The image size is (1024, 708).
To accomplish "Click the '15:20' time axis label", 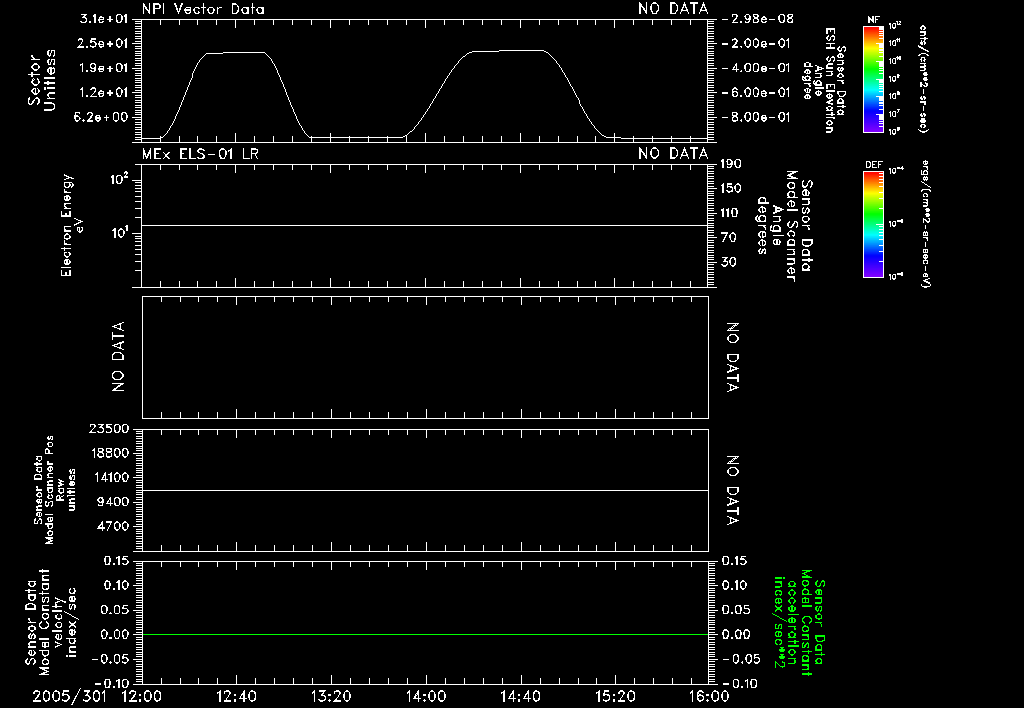I will click(615, 696).
